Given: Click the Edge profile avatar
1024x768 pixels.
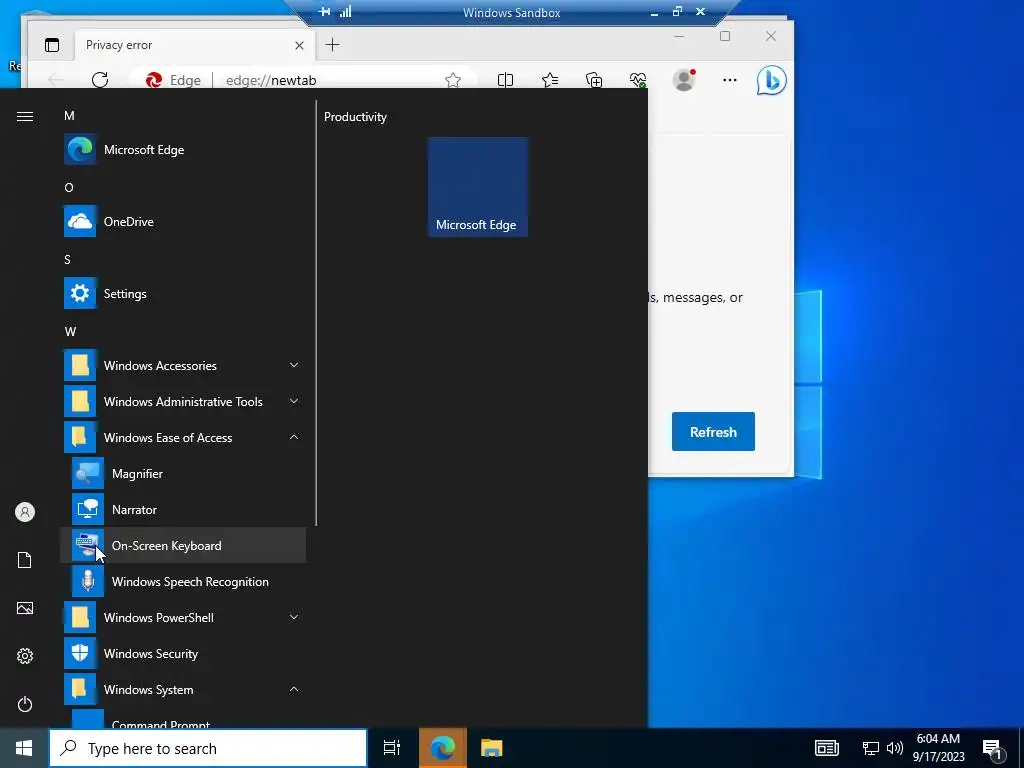Looking at the screenshot, I should click(x=684, y=80).
